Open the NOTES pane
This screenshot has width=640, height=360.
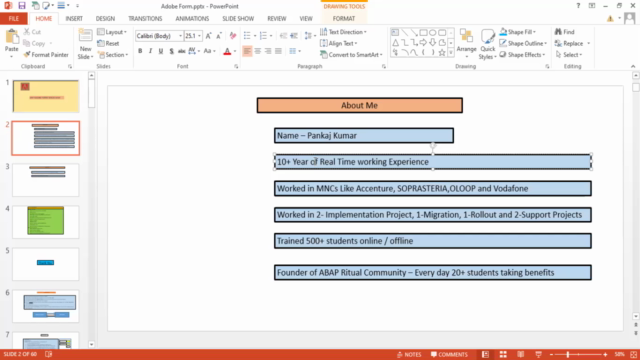pyautogui.click(x=409, y=354)
